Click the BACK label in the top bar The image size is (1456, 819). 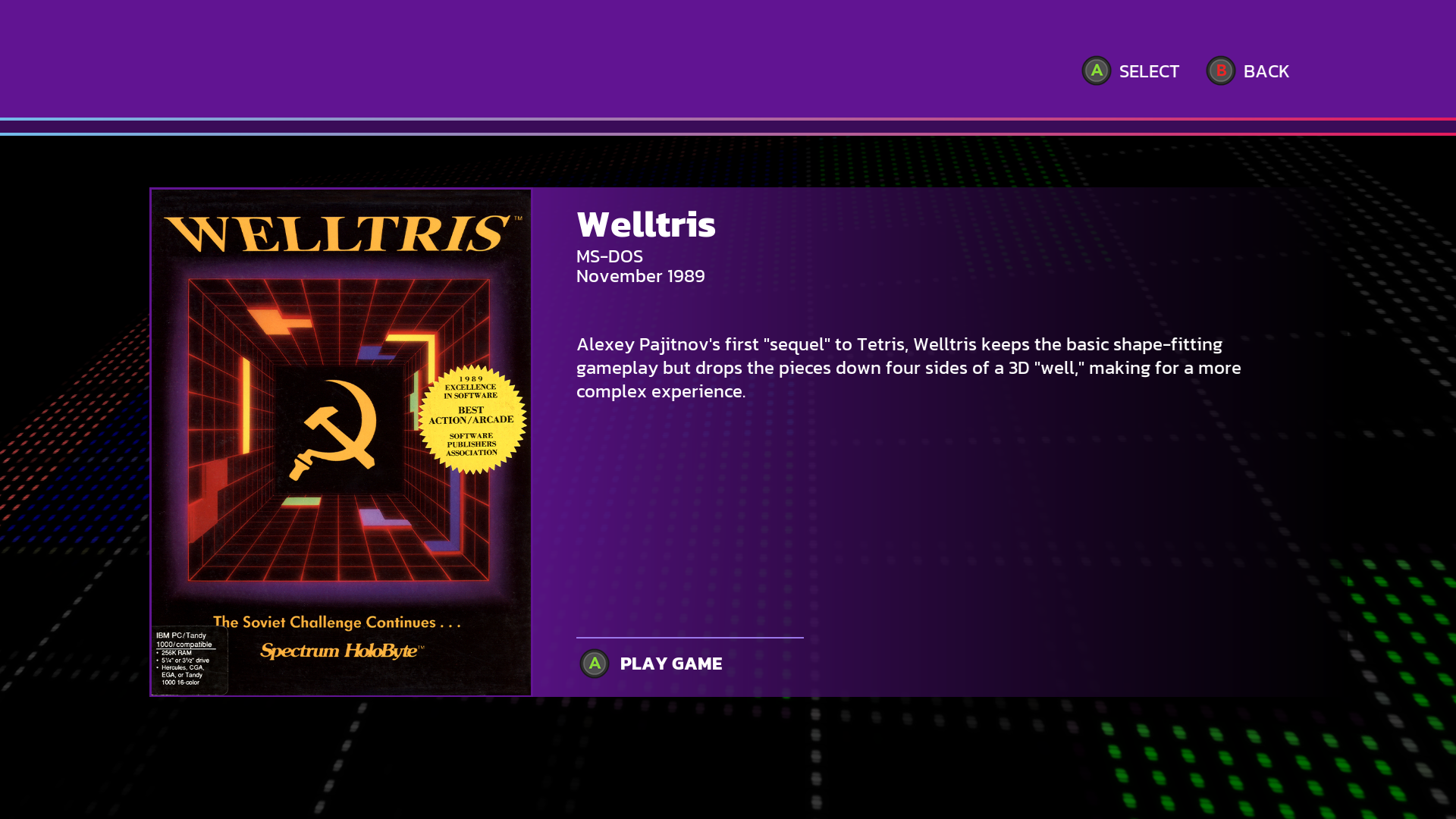pos(1266,71)
